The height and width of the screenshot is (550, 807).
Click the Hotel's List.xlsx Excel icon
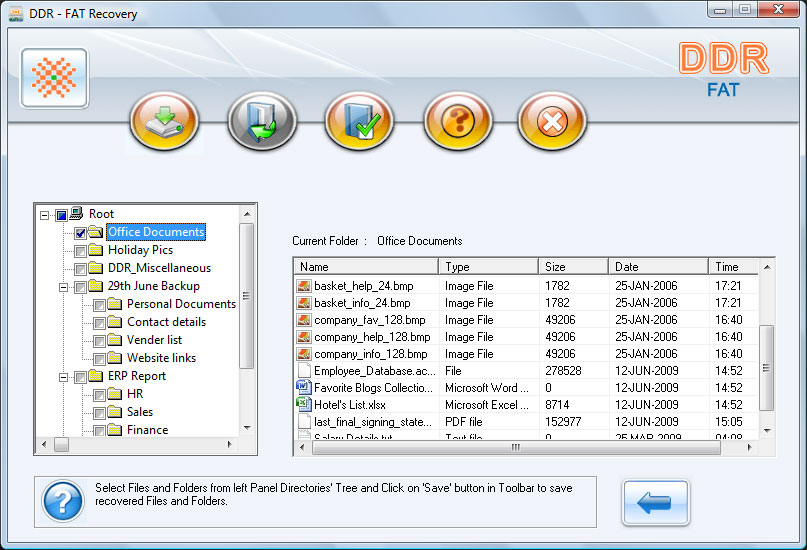click(x=304, y=404)
